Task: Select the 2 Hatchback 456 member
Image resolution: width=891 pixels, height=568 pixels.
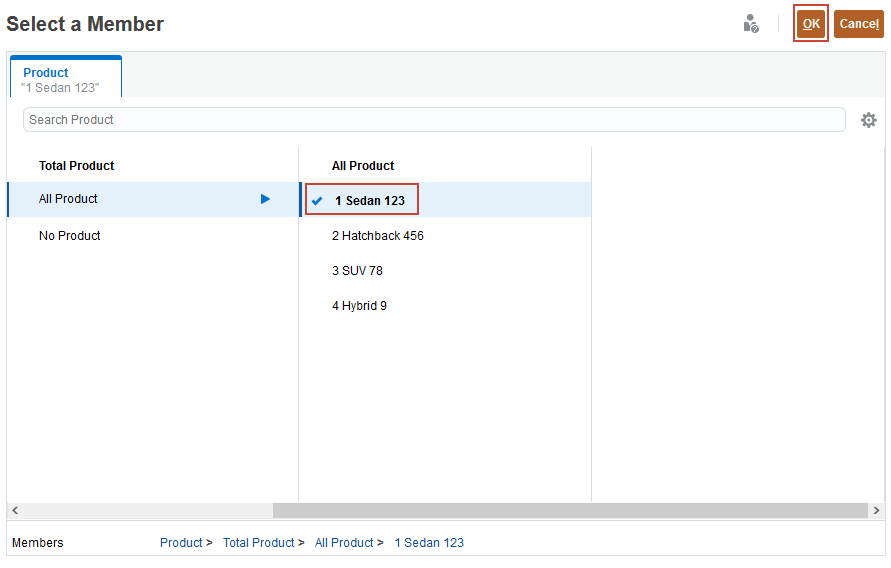Action: pyautogui.click(x=378, y=236)
